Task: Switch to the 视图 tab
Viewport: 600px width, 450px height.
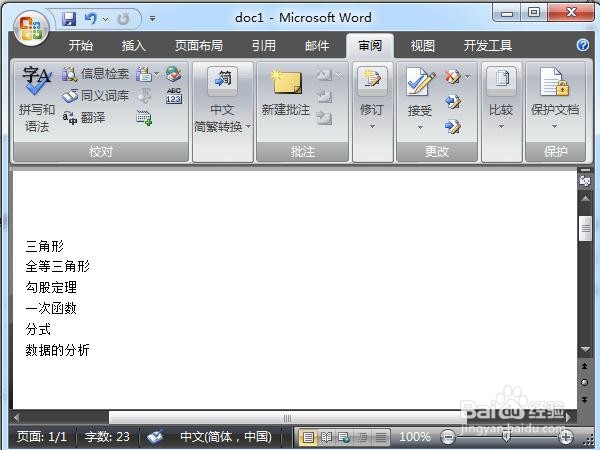Action: [x=422, y=46]
